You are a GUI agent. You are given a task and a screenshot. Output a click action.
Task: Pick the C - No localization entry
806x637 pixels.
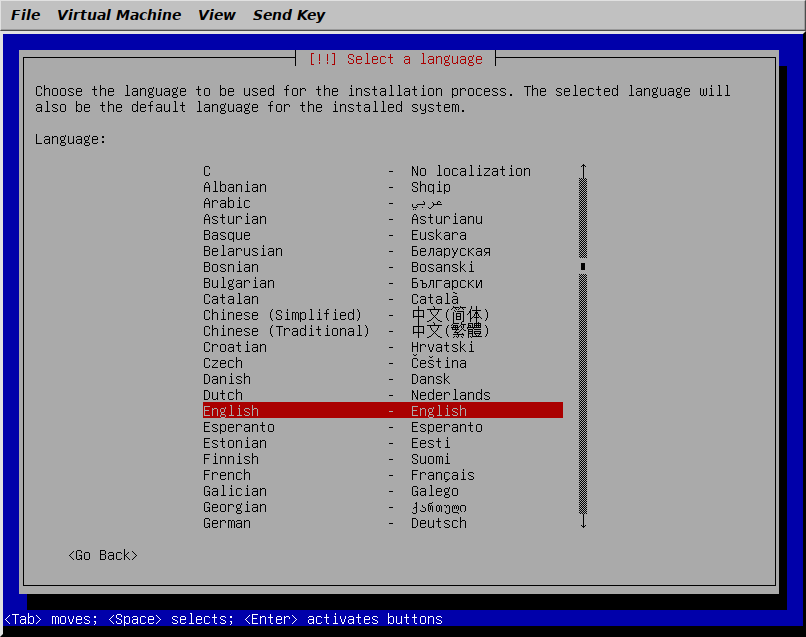pos(230,171)
